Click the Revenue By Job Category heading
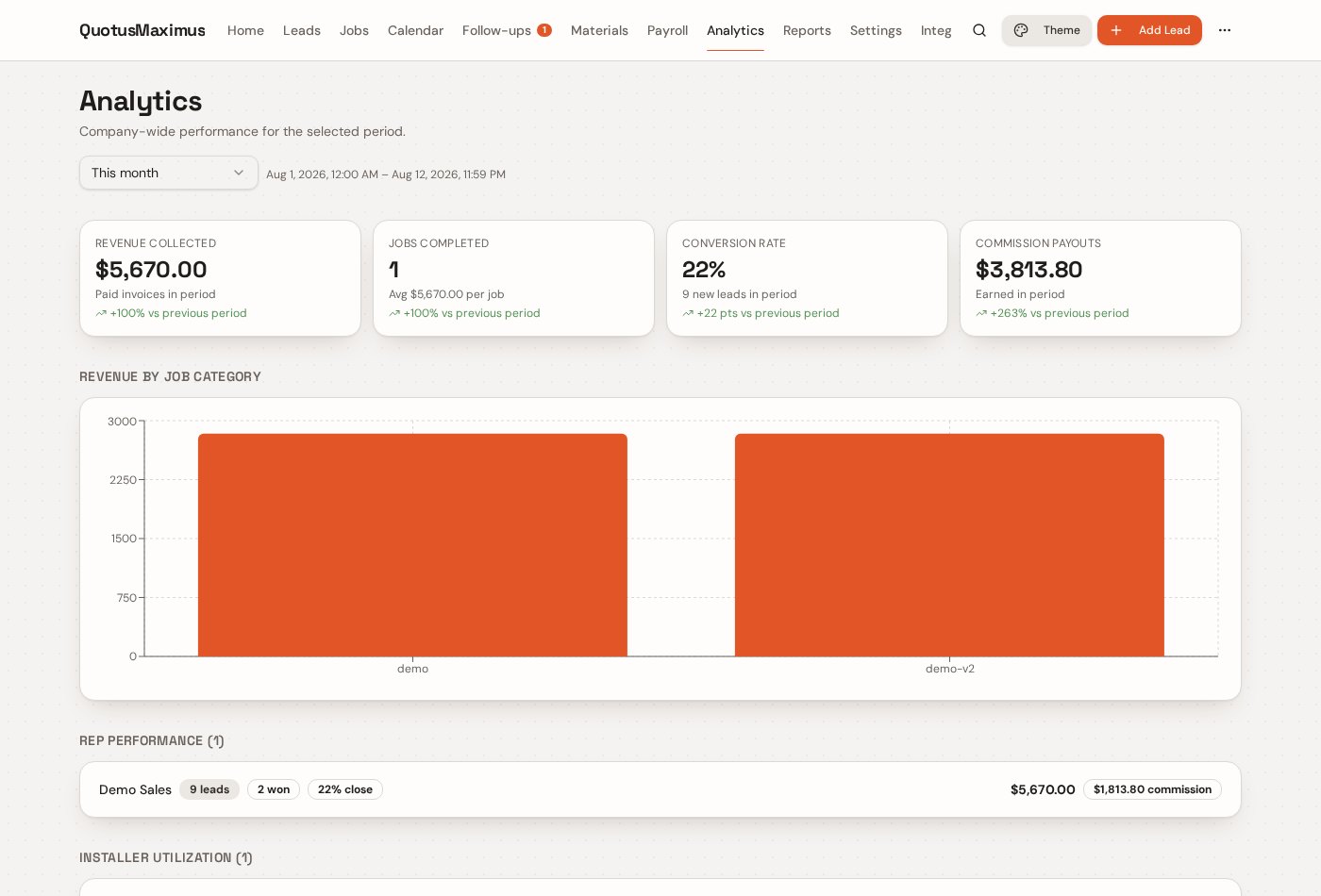This screenshot has width=1321, height=896. coord(170,376)
